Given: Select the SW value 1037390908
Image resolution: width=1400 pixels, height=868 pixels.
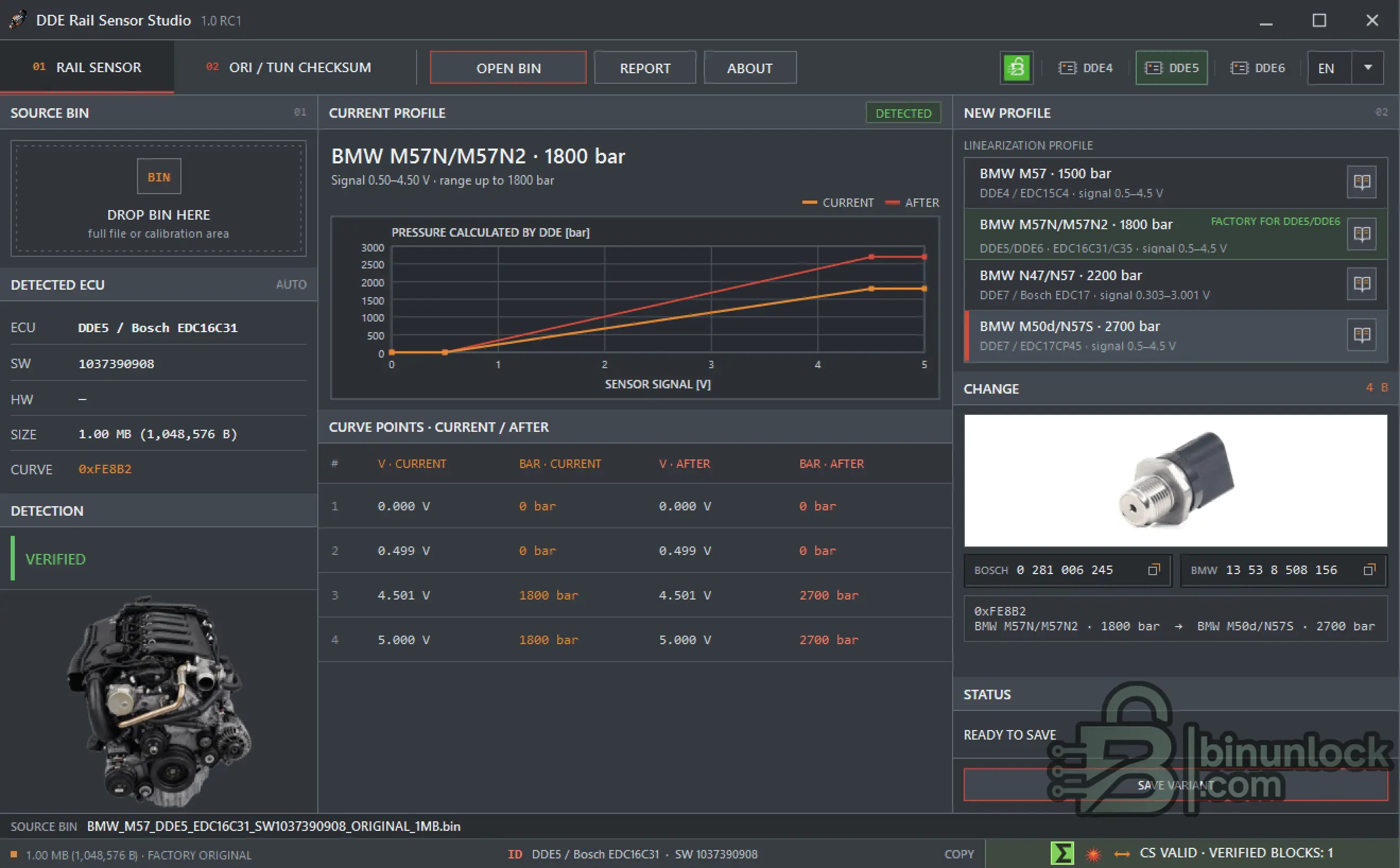Looking at the screenshot, I should tap(117, 363).
